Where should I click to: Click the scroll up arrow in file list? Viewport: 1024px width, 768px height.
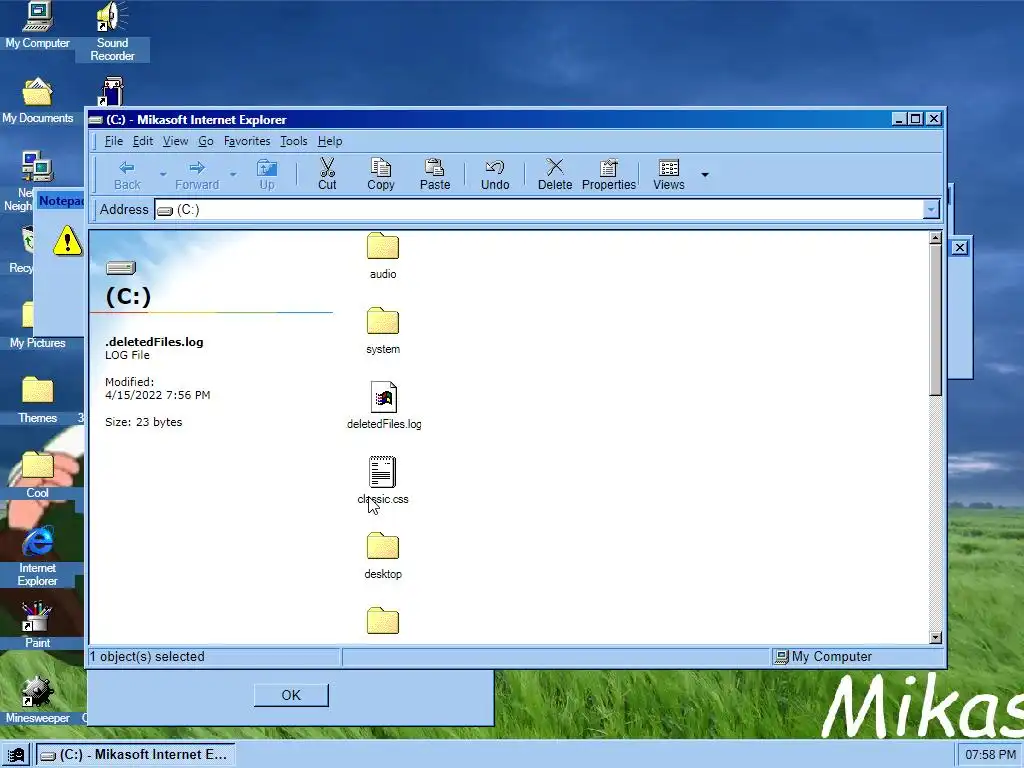[935, 238]
